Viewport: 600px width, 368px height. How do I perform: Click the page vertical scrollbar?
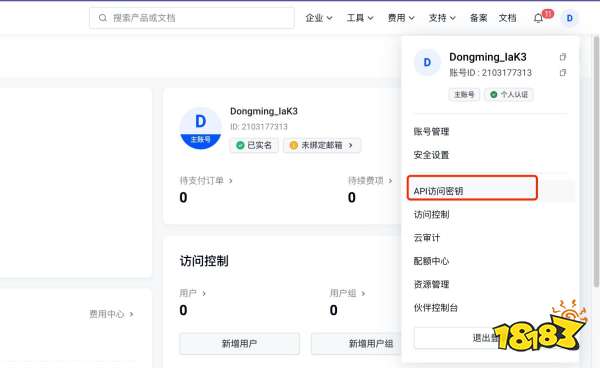coord(596,161)
